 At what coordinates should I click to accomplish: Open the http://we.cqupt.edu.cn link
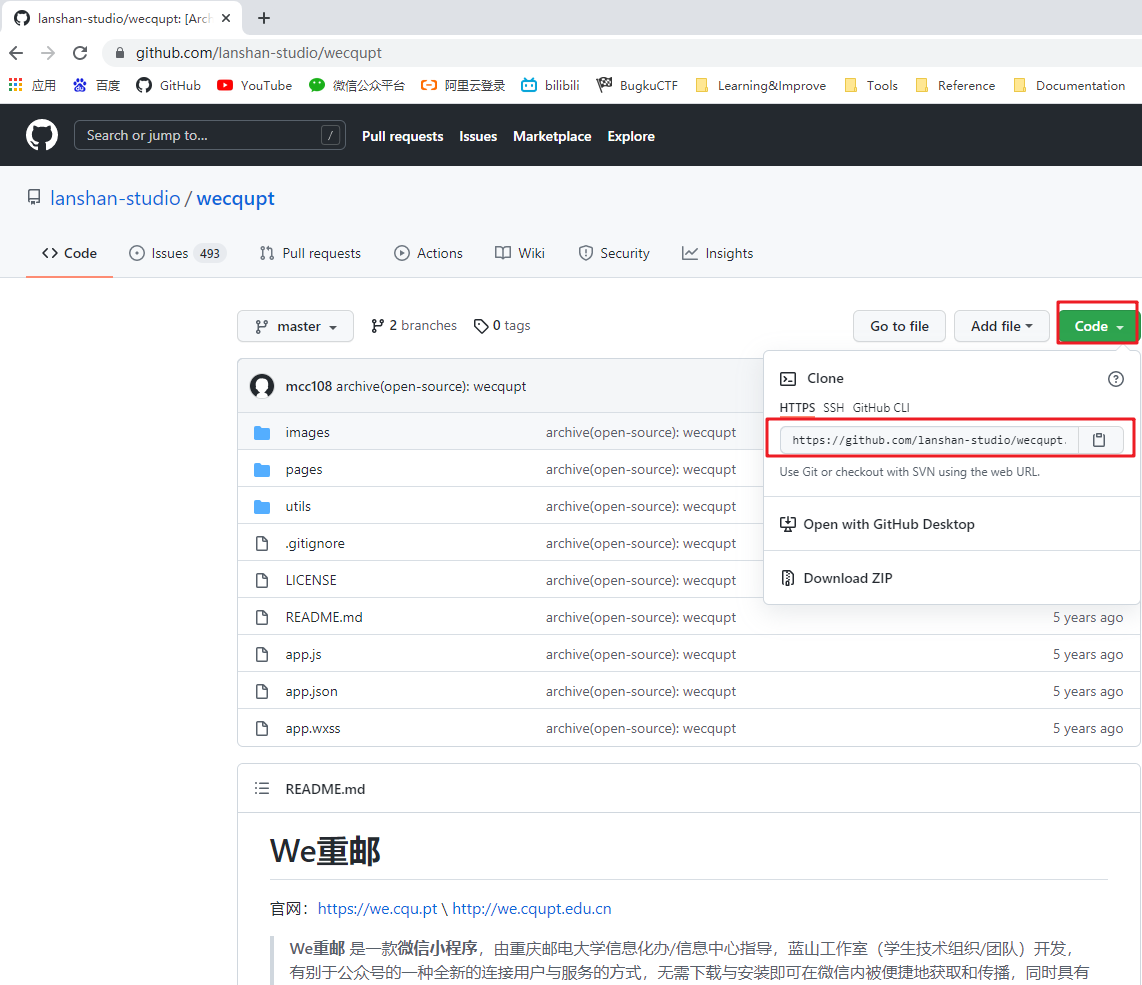coord(532,909)
